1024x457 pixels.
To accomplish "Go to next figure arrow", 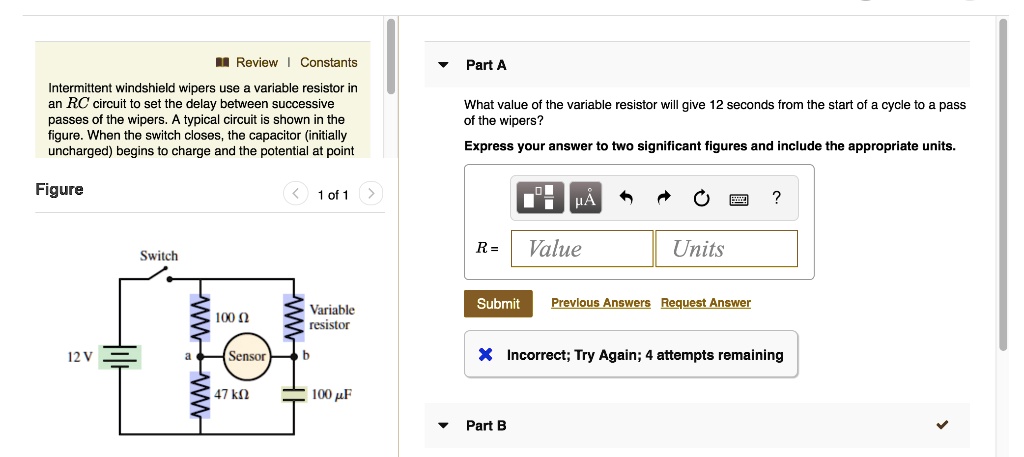I will point(370,194).
